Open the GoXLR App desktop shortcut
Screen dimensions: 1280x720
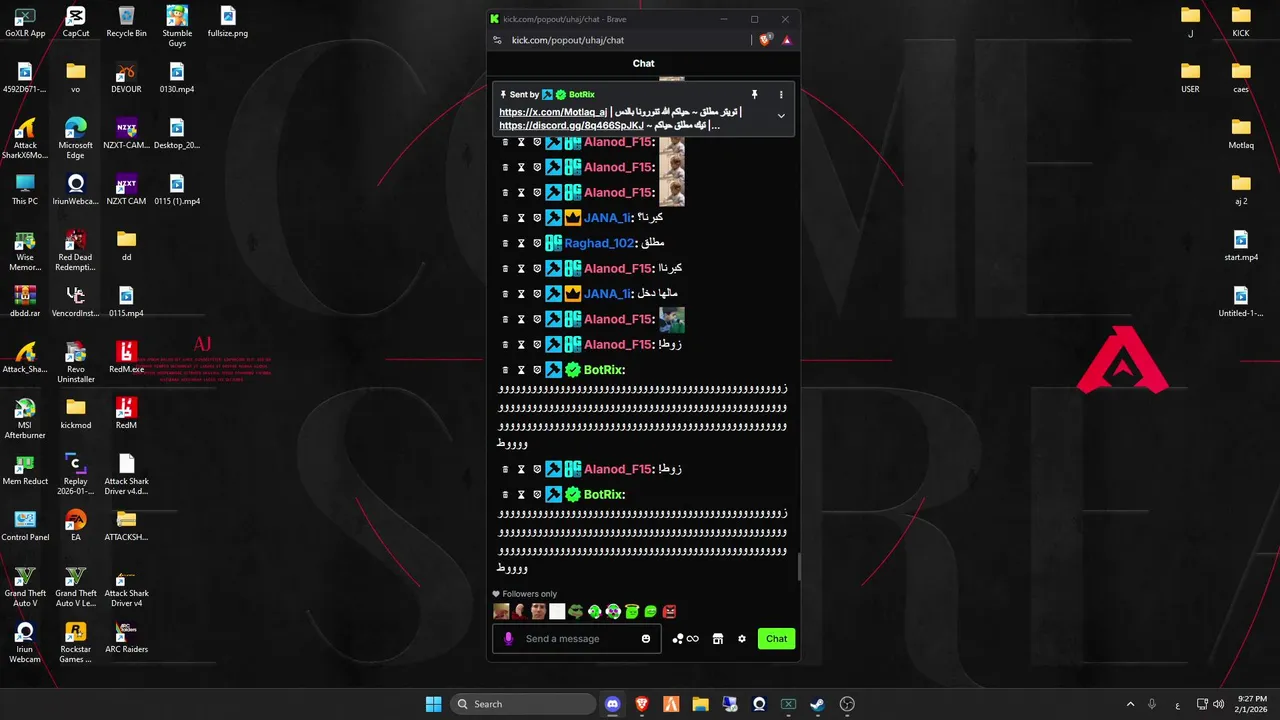tap(25, 23)
